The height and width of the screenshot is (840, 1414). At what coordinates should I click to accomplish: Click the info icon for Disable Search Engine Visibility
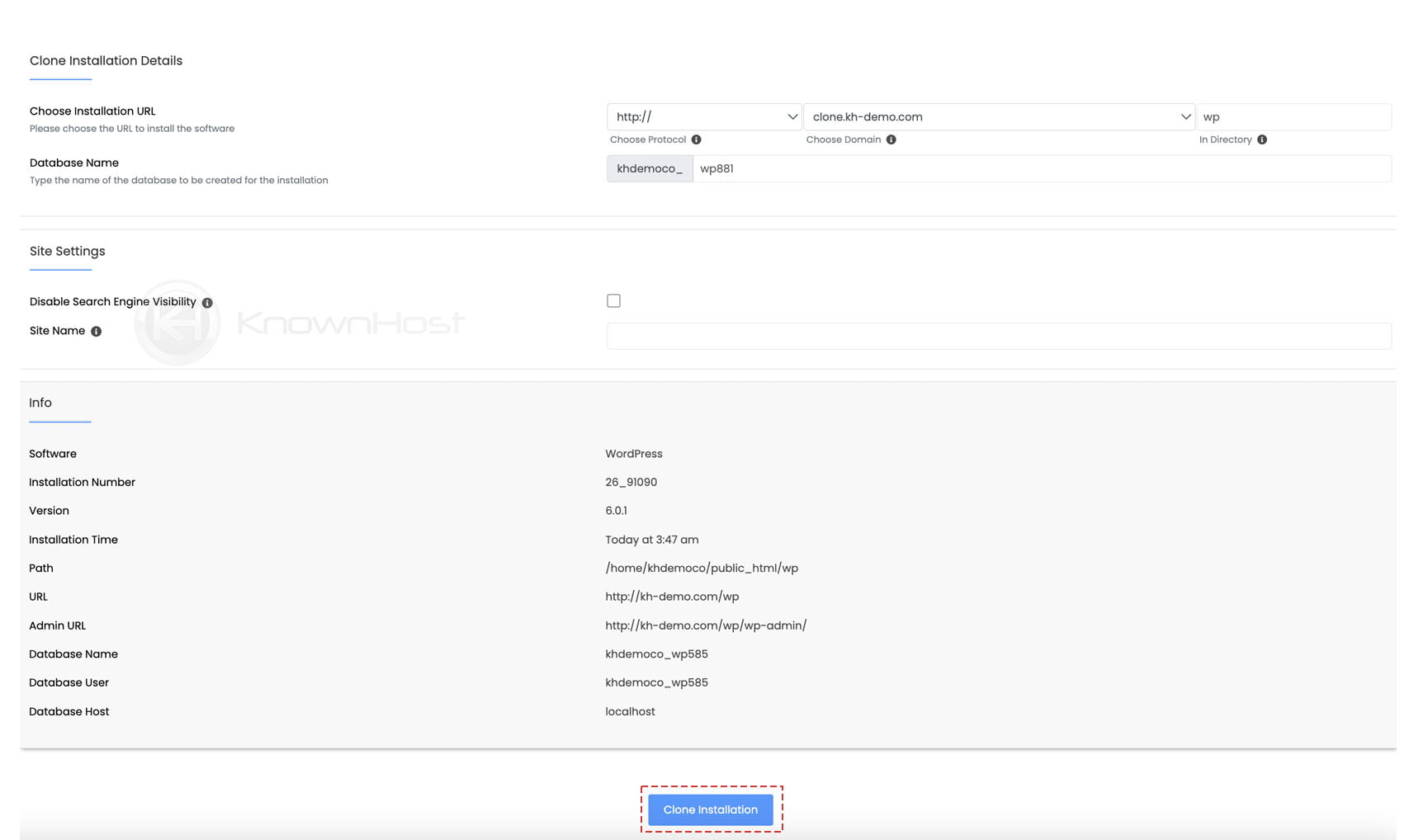pyautogui.click(x=207, y=302)
